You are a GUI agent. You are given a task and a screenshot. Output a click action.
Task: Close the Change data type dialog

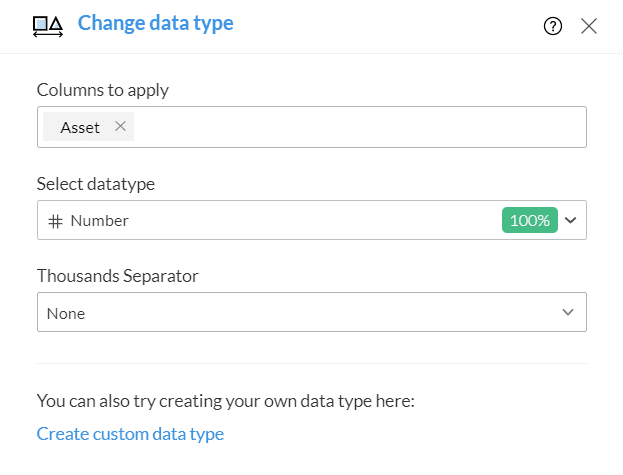point(589,26)
